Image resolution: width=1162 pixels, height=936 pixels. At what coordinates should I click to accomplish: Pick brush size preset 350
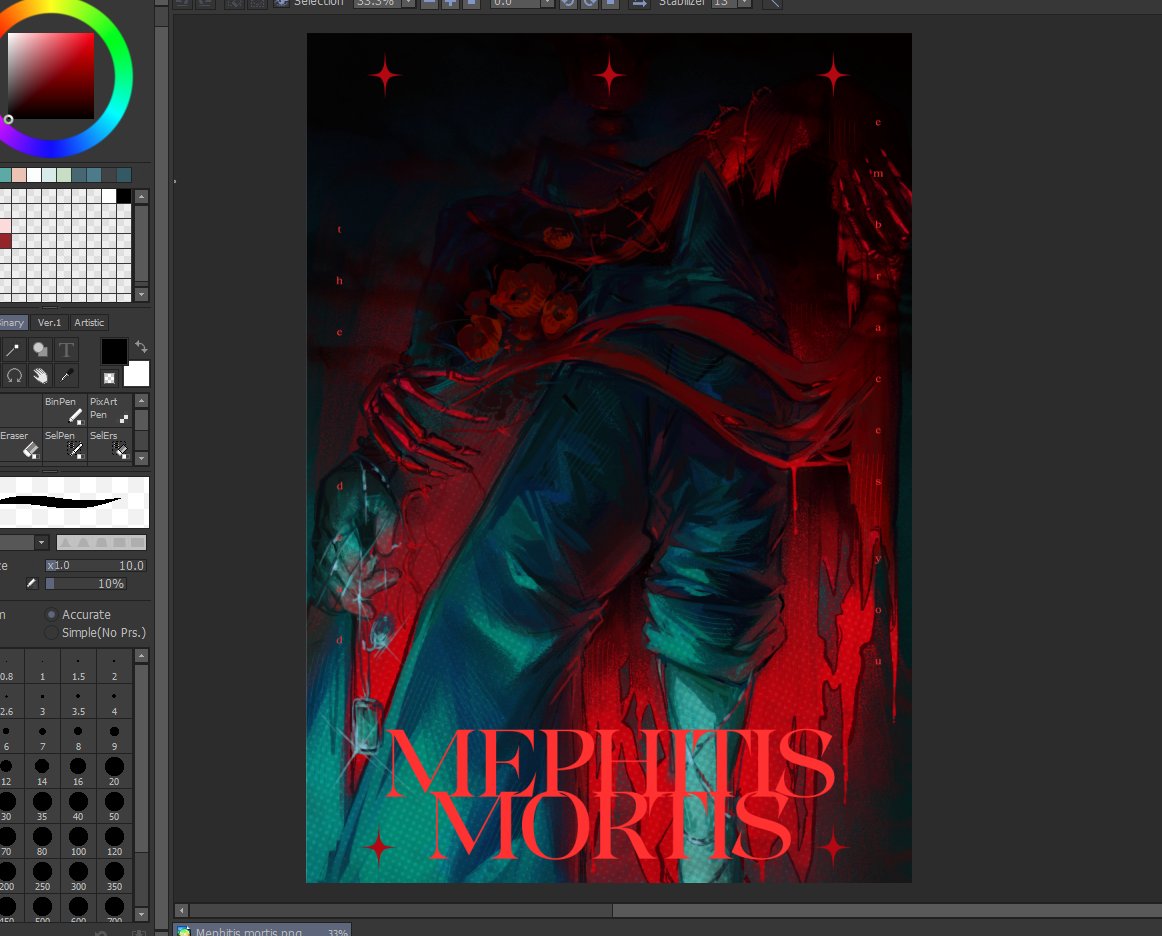coord(114,877)
